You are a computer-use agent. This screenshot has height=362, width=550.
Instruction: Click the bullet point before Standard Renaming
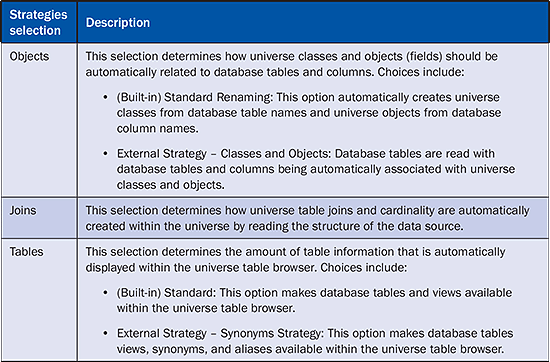[x=106, y=97]
